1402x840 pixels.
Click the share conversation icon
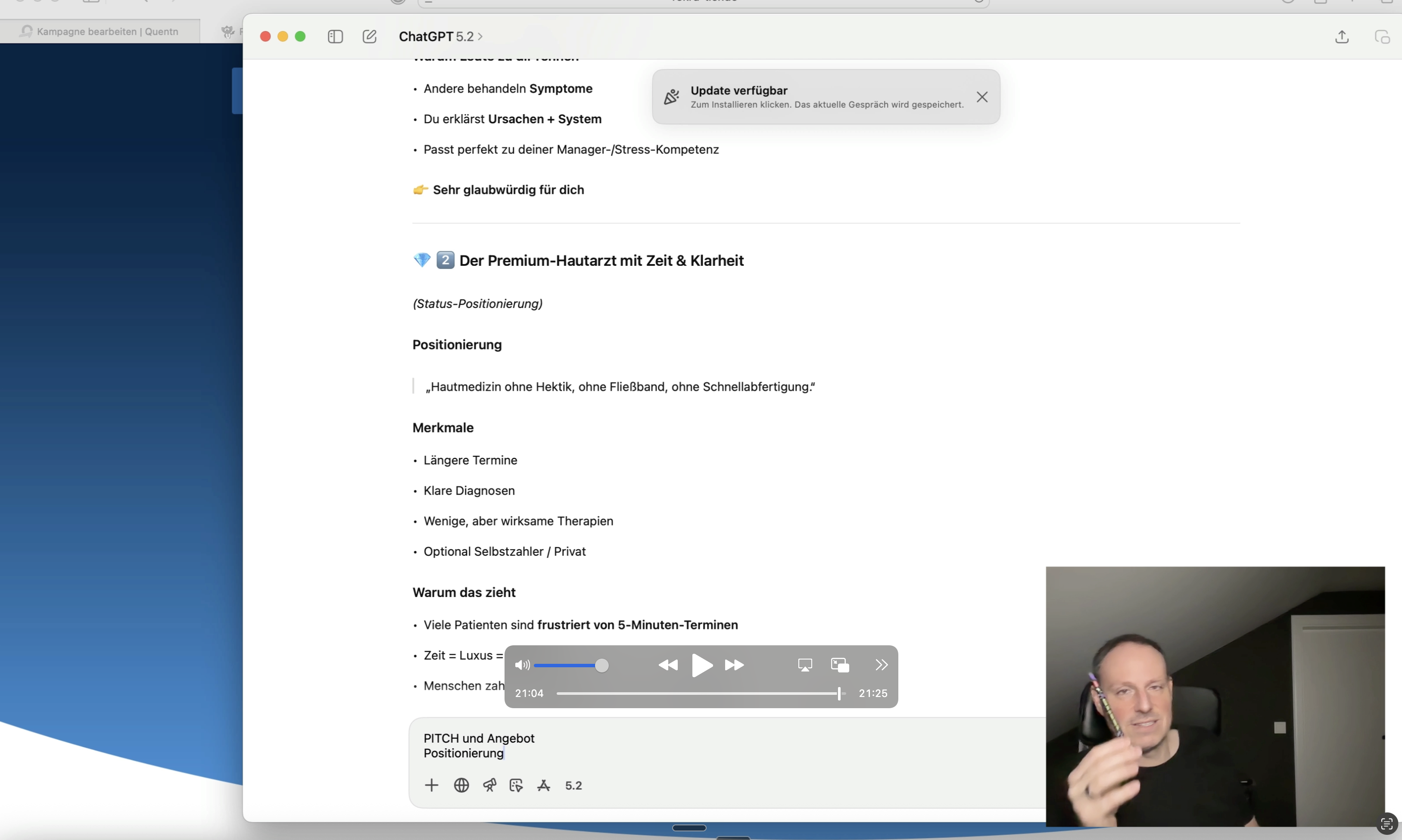[x=1341, y=37]
